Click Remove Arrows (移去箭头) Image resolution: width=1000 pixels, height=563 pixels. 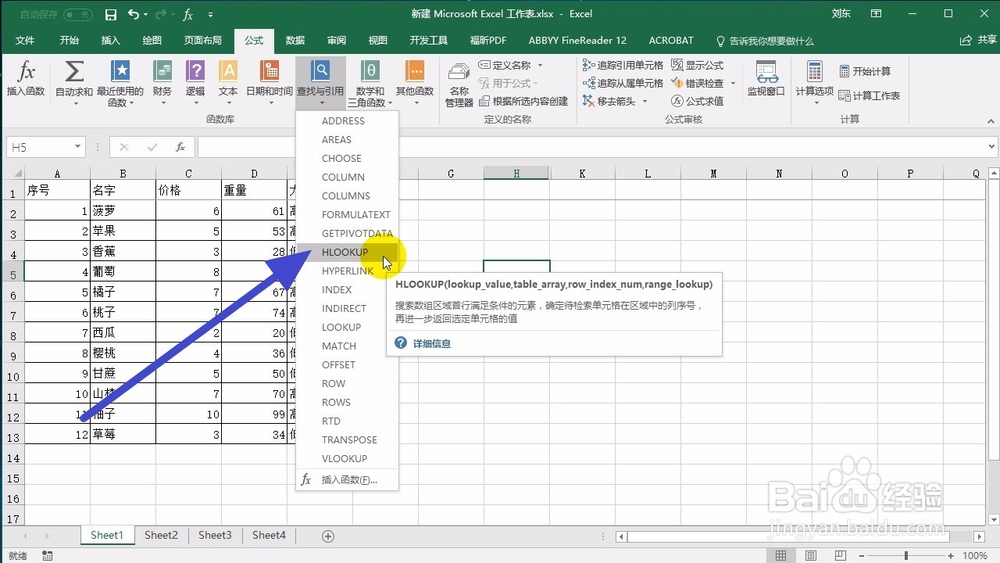point(610,101)
